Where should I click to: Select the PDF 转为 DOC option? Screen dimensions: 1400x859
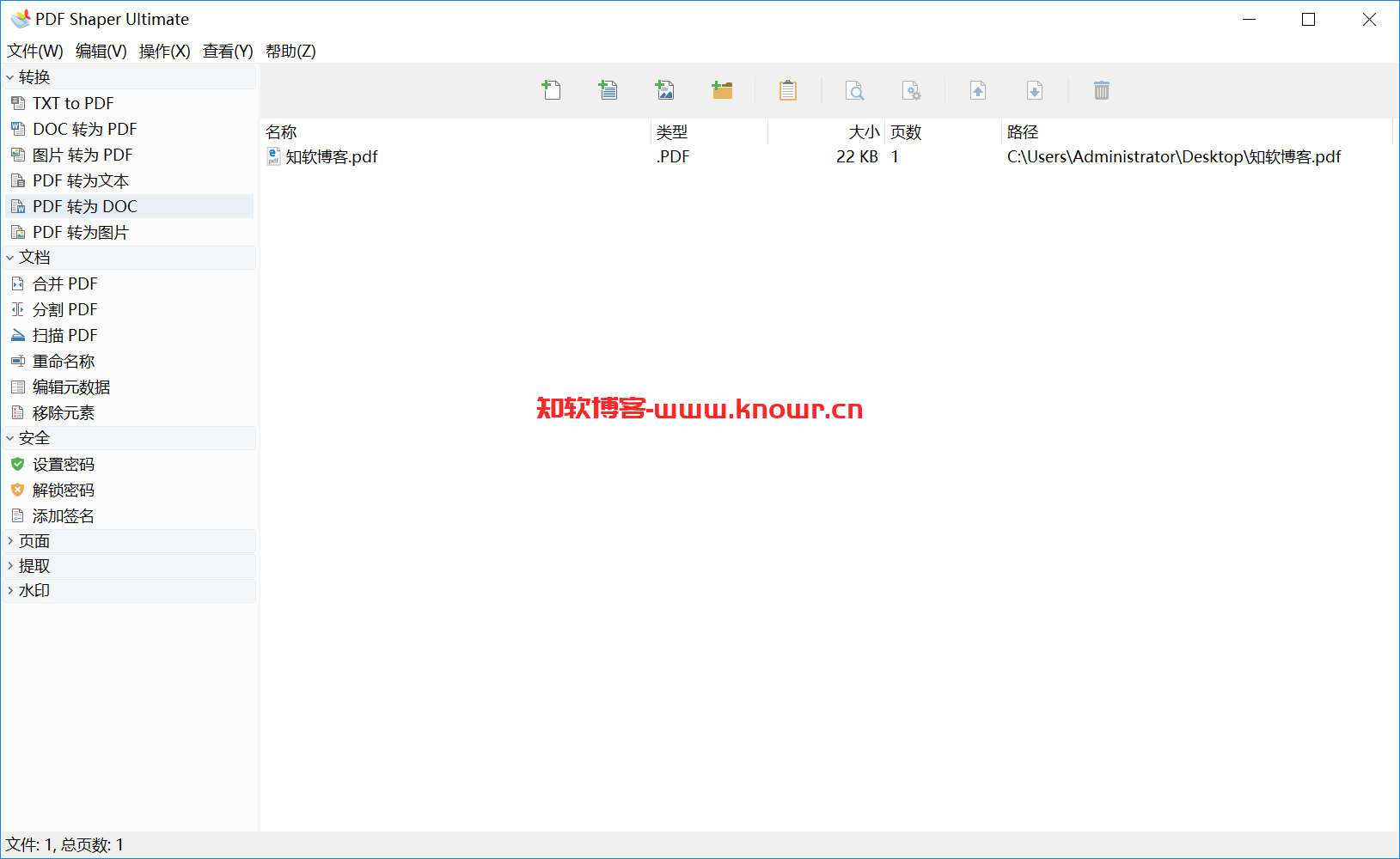pyautogui.click(x=129, y=206)
